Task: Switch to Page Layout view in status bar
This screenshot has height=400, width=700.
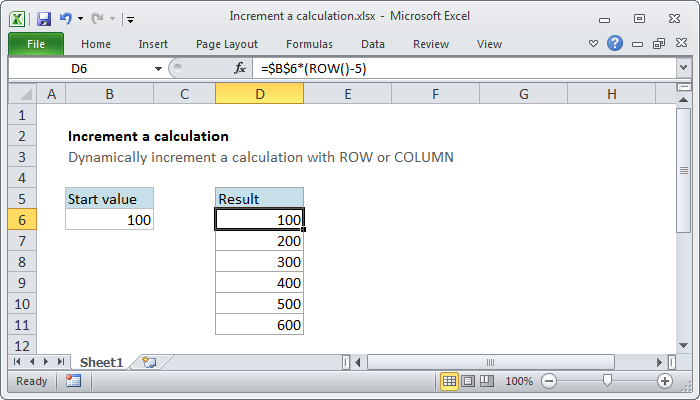Action: click(468, 381)
